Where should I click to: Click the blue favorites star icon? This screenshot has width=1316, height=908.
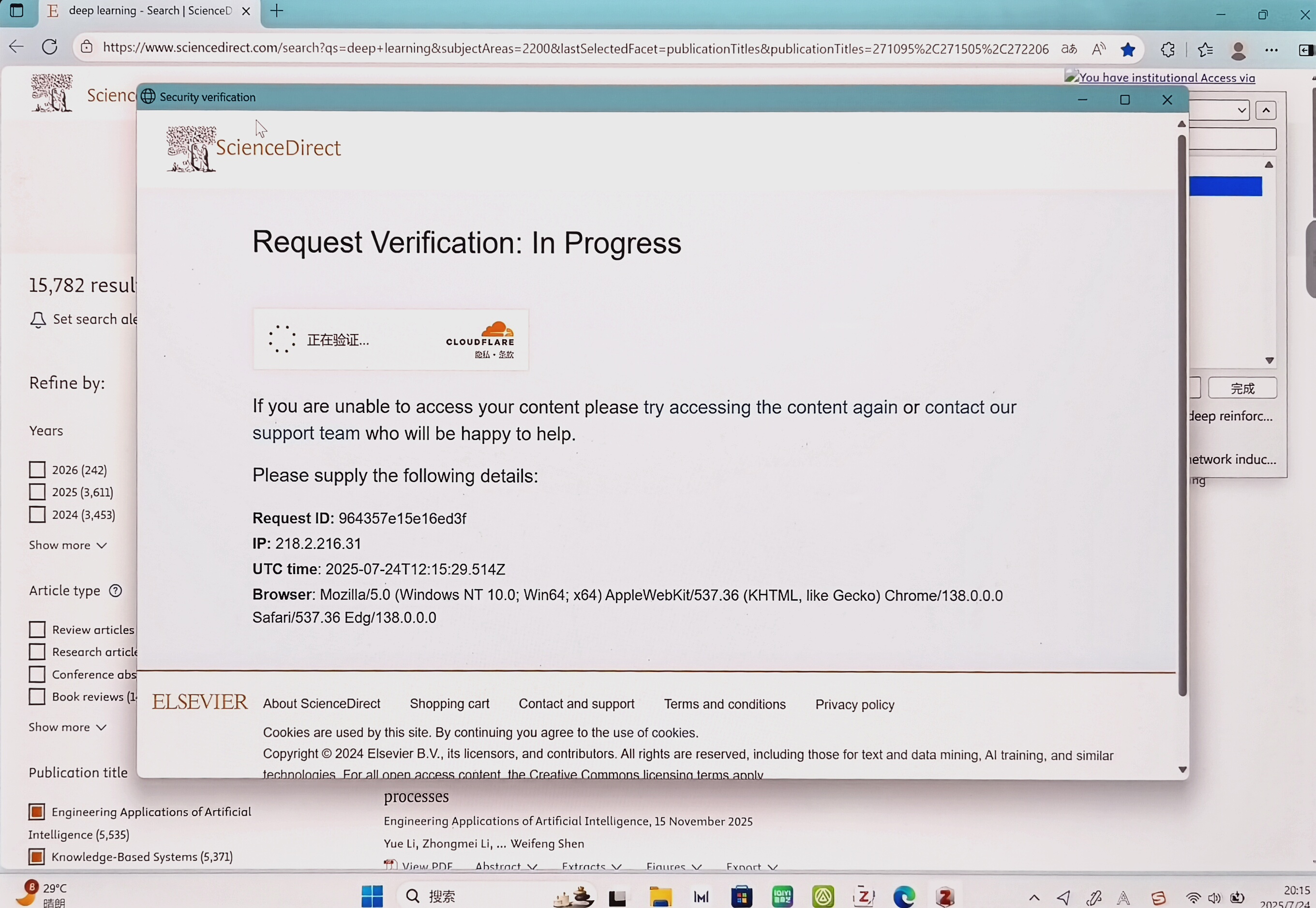tap(1128, 49)
